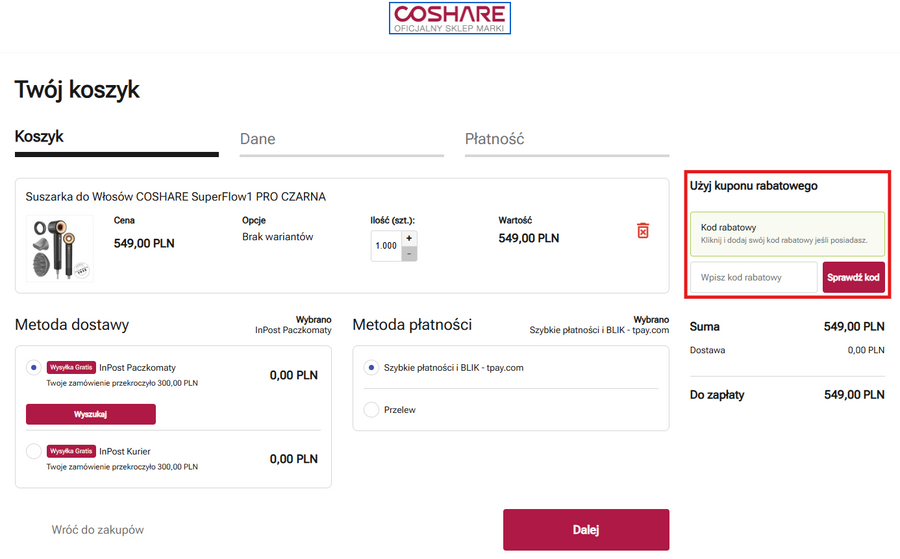Expand the Kod rabatowy info box

tap(786, 233)
